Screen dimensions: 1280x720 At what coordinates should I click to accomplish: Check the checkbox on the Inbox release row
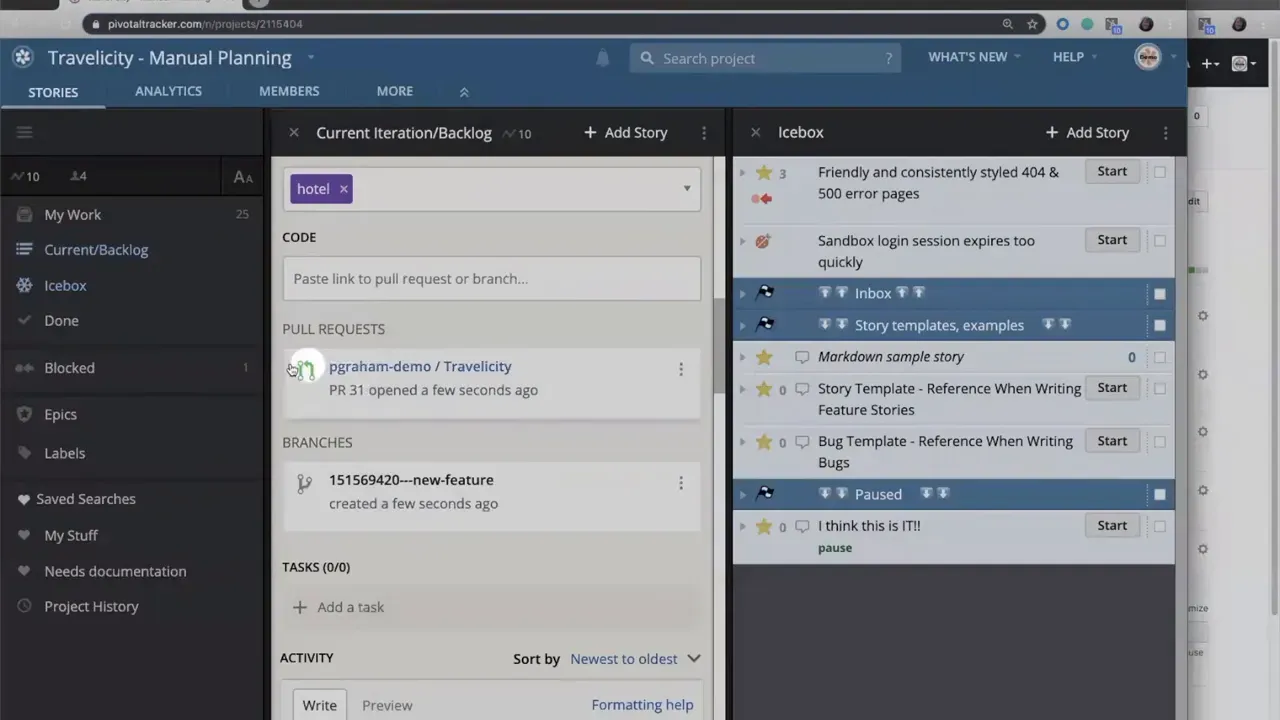[1159, 293]
